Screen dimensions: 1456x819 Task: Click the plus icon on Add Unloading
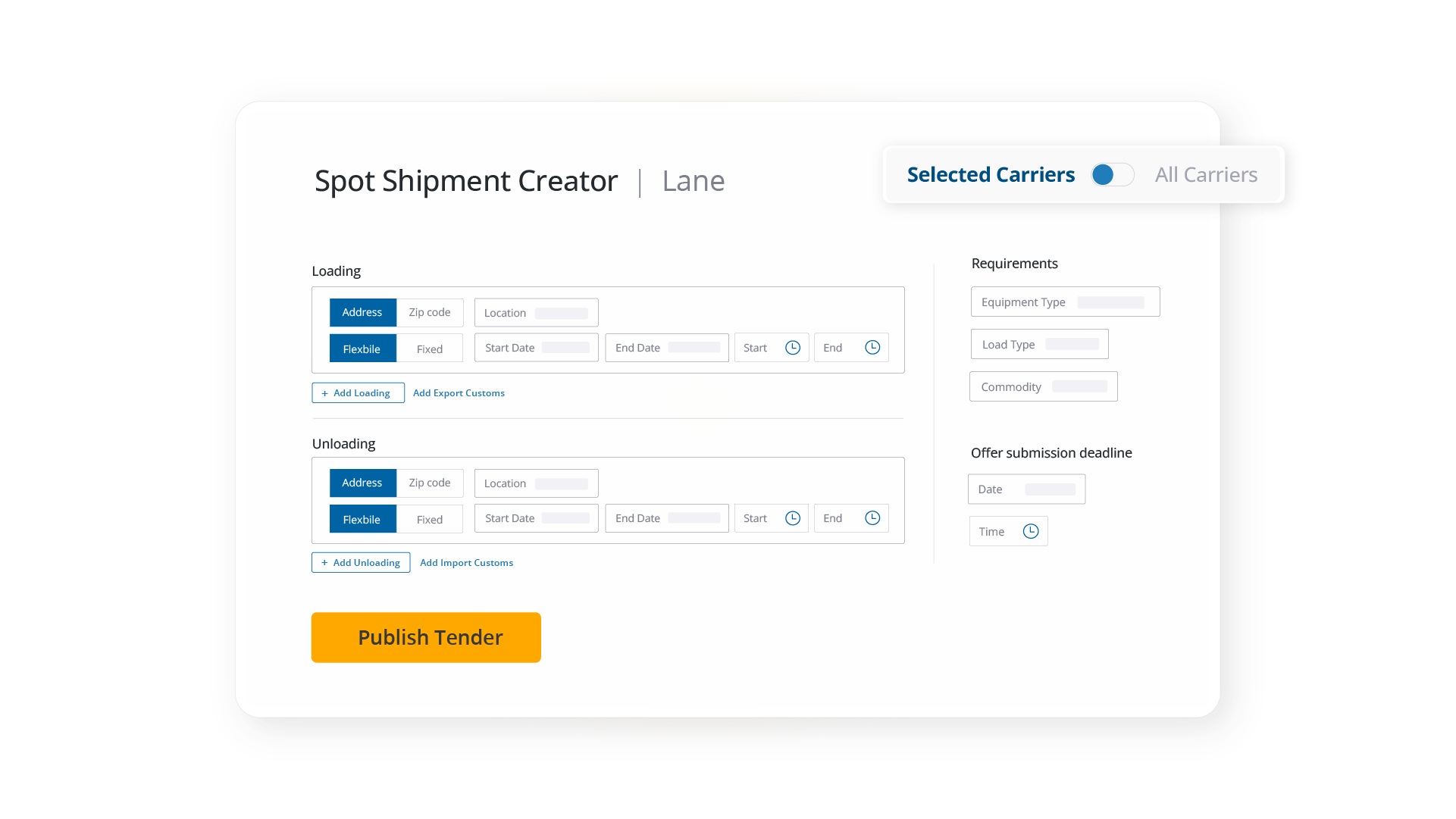(x=326, y=562)
